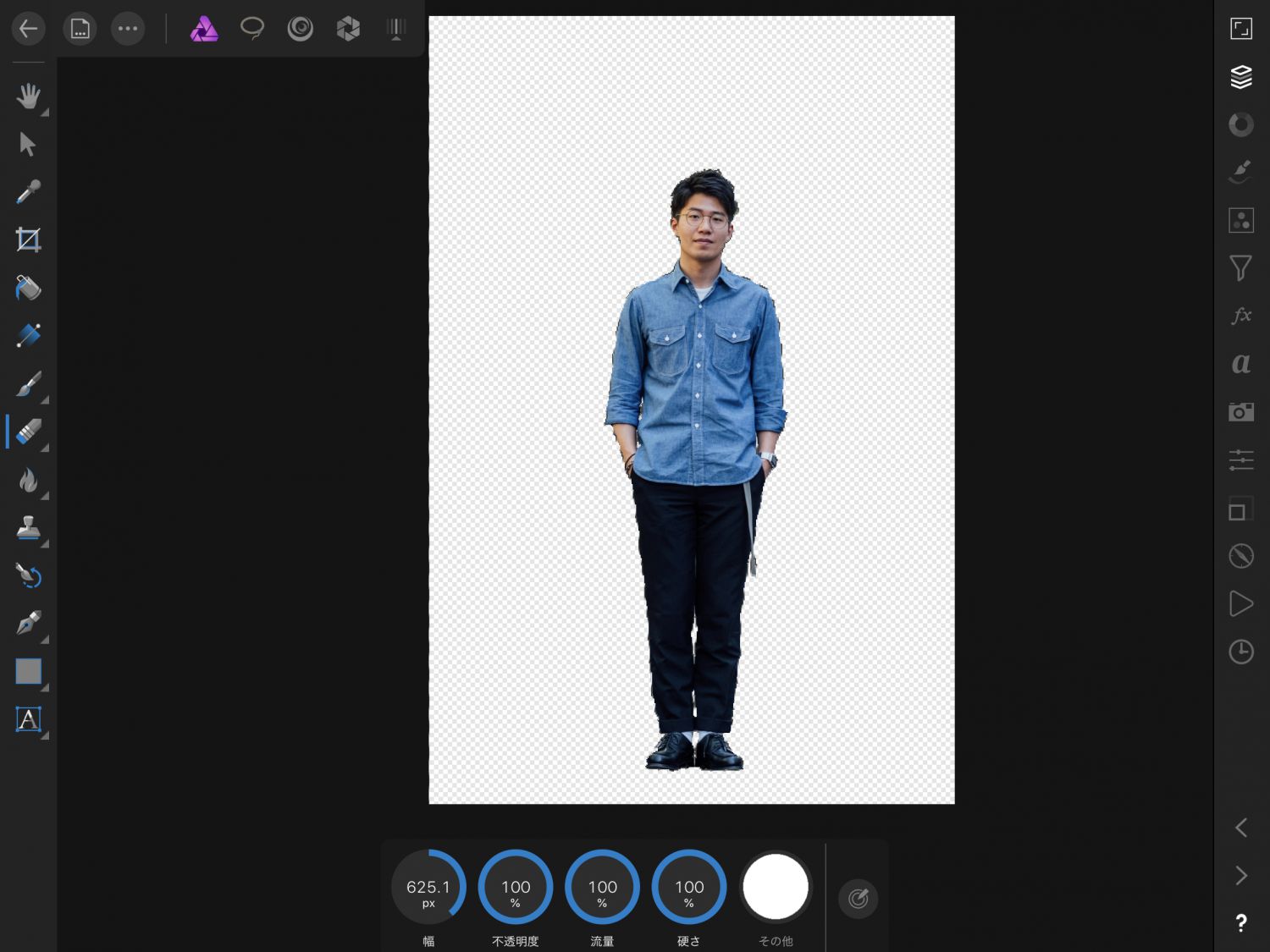Screen dimensions: 1270x952
Task: Open the History studio clock icon
Action: point(1240,652)
